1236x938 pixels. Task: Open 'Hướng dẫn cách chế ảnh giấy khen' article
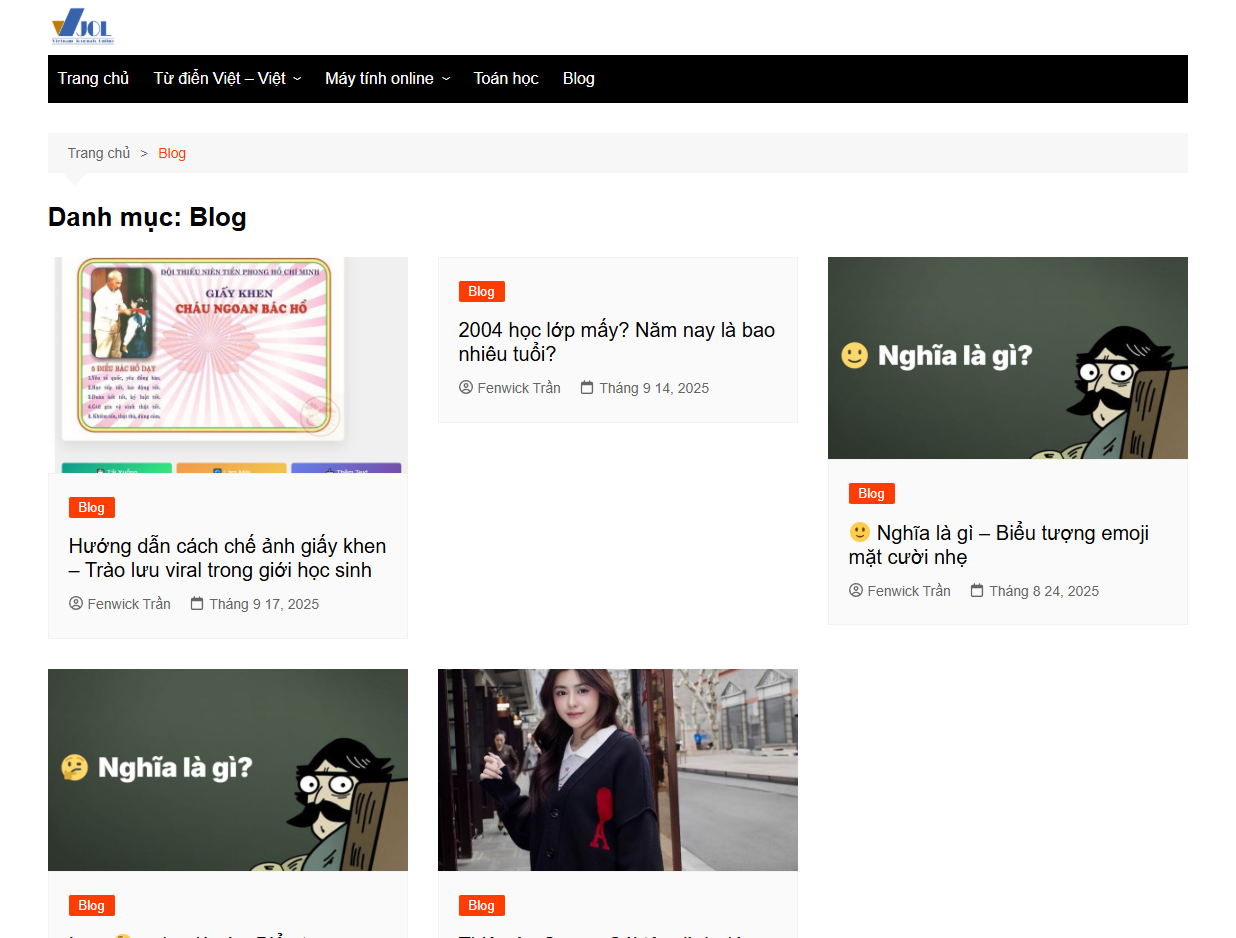tap(227, 558)
